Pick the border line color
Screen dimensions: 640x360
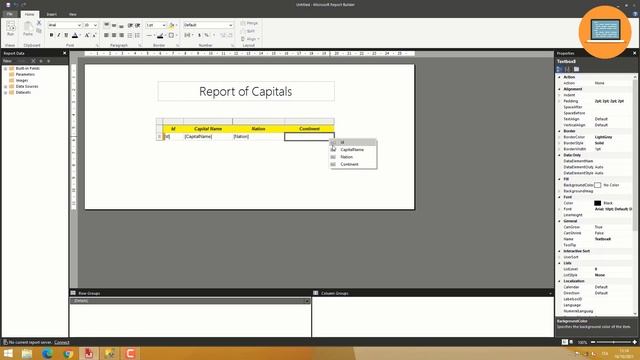tap(161, 36)
